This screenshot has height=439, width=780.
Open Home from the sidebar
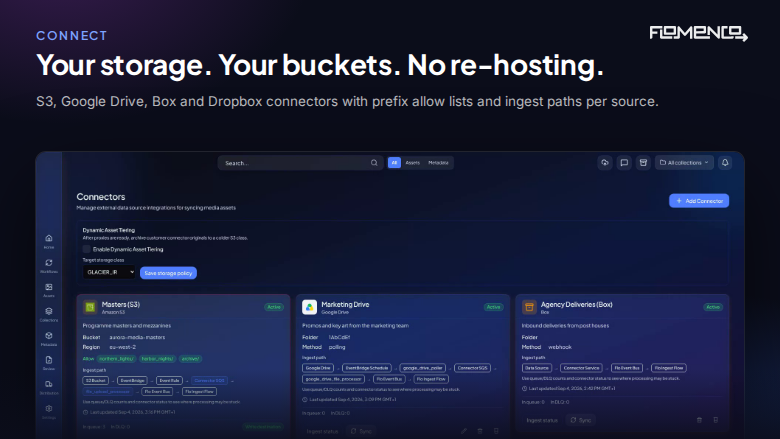(x=49, y=241)
